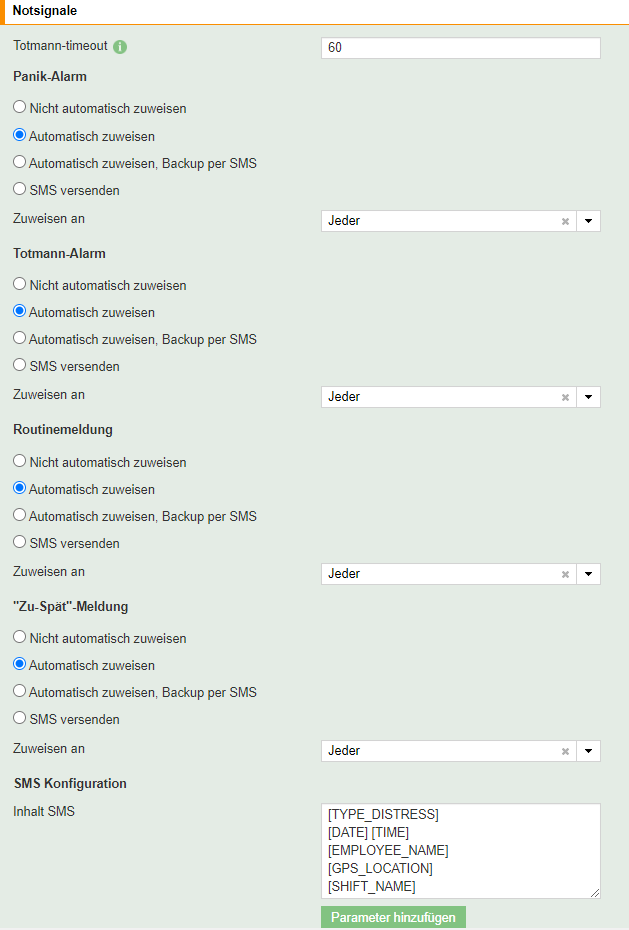Click into the Totmann-timeout input field
Image resolution: width=629 pixels, height=930 pixels.
(460, 48)
